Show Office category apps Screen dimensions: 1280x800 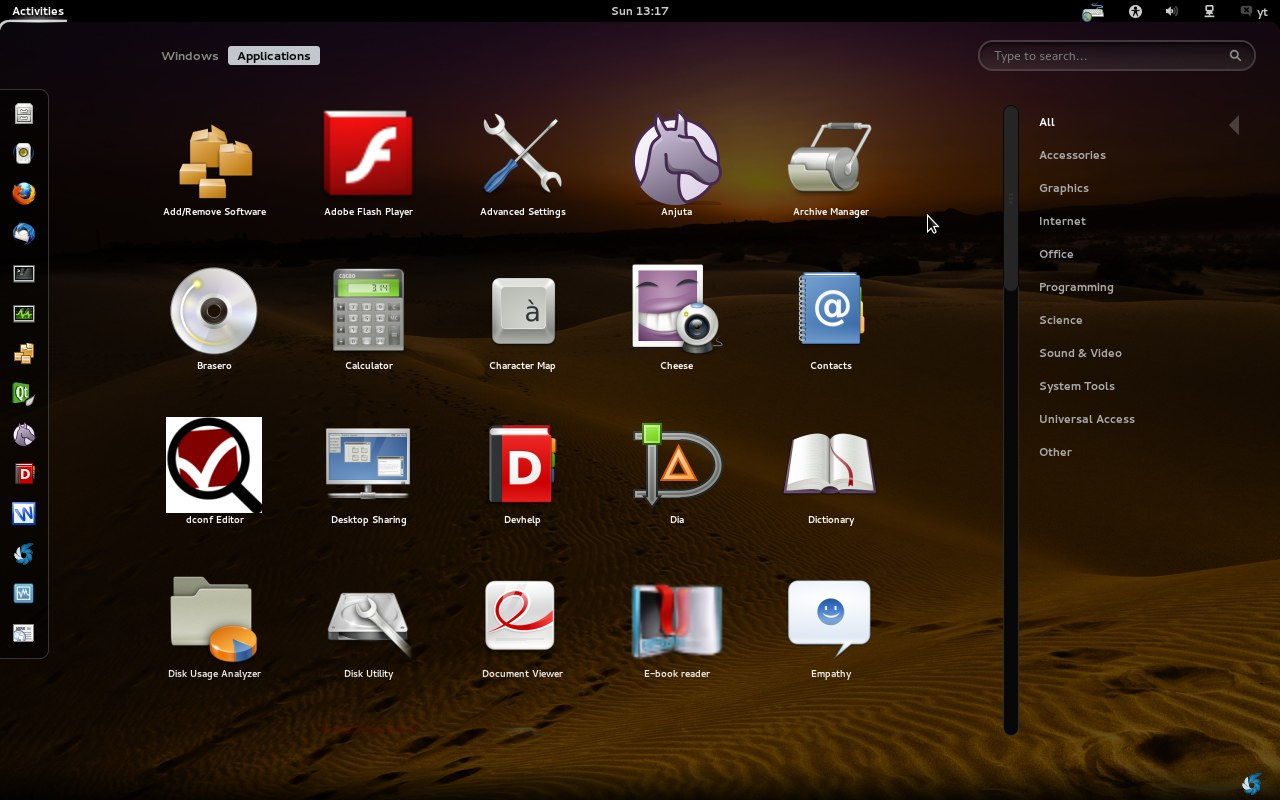[x=1056, y=254]
